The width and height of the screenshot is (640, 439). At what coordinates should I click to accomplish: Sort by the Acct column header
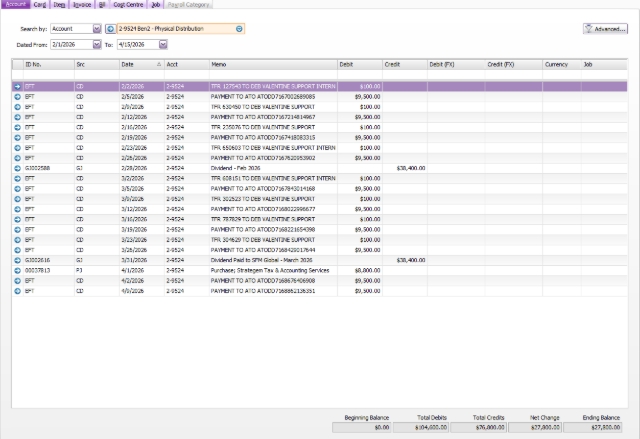click(187, 64)
